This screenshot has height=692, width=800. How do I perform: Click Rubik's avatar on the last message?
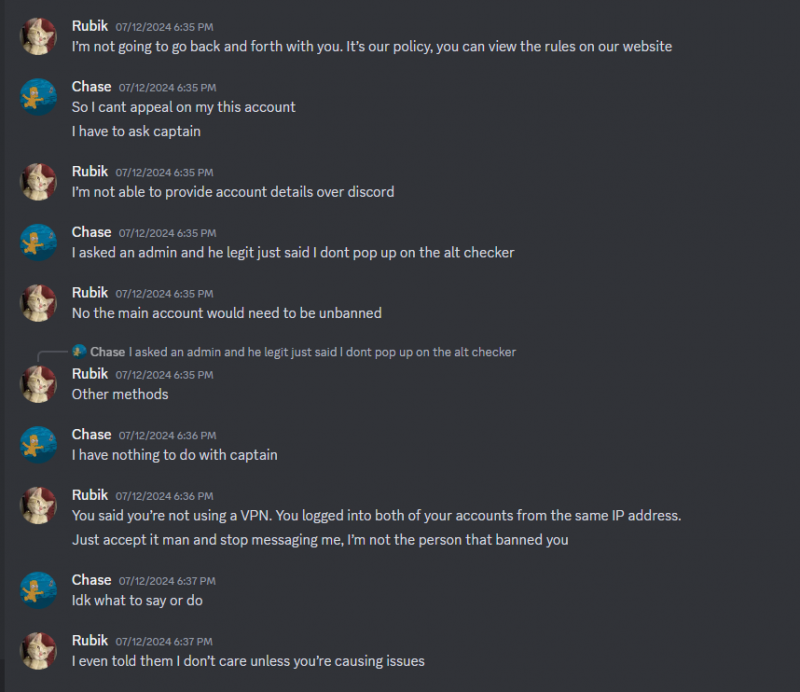click(x=38, y=651)
